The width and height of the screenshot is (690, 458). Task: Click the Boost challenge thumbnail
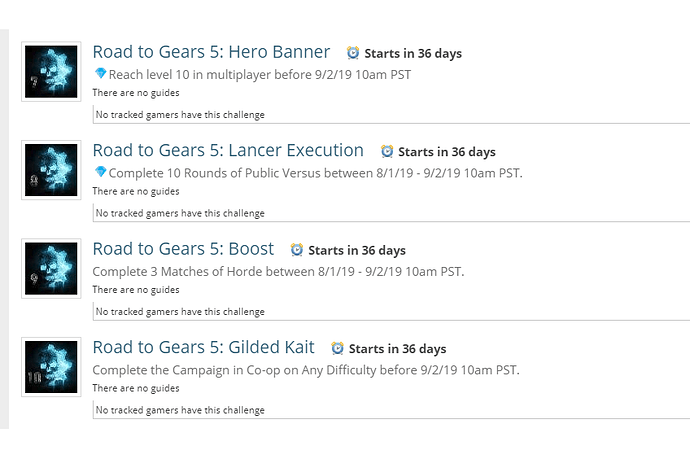[x=50, y=268]
